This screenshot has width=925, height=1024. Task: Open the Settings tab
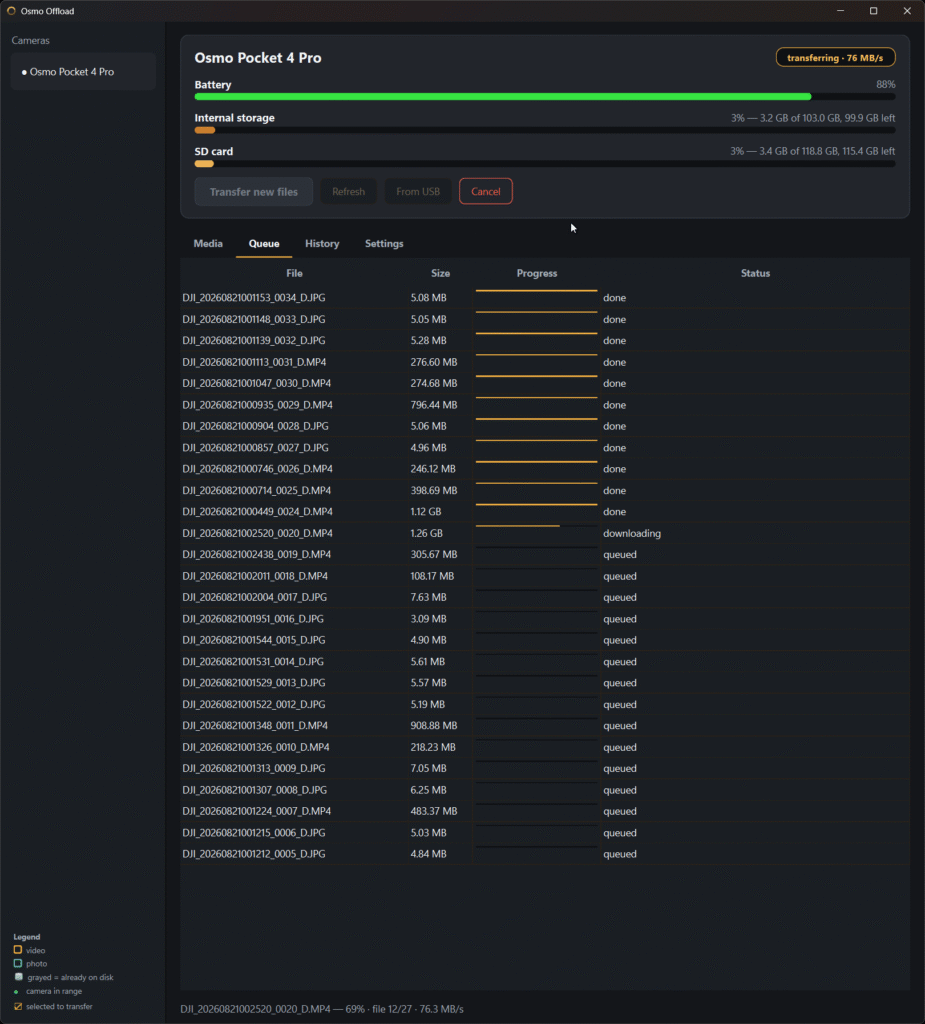point(384,244)
